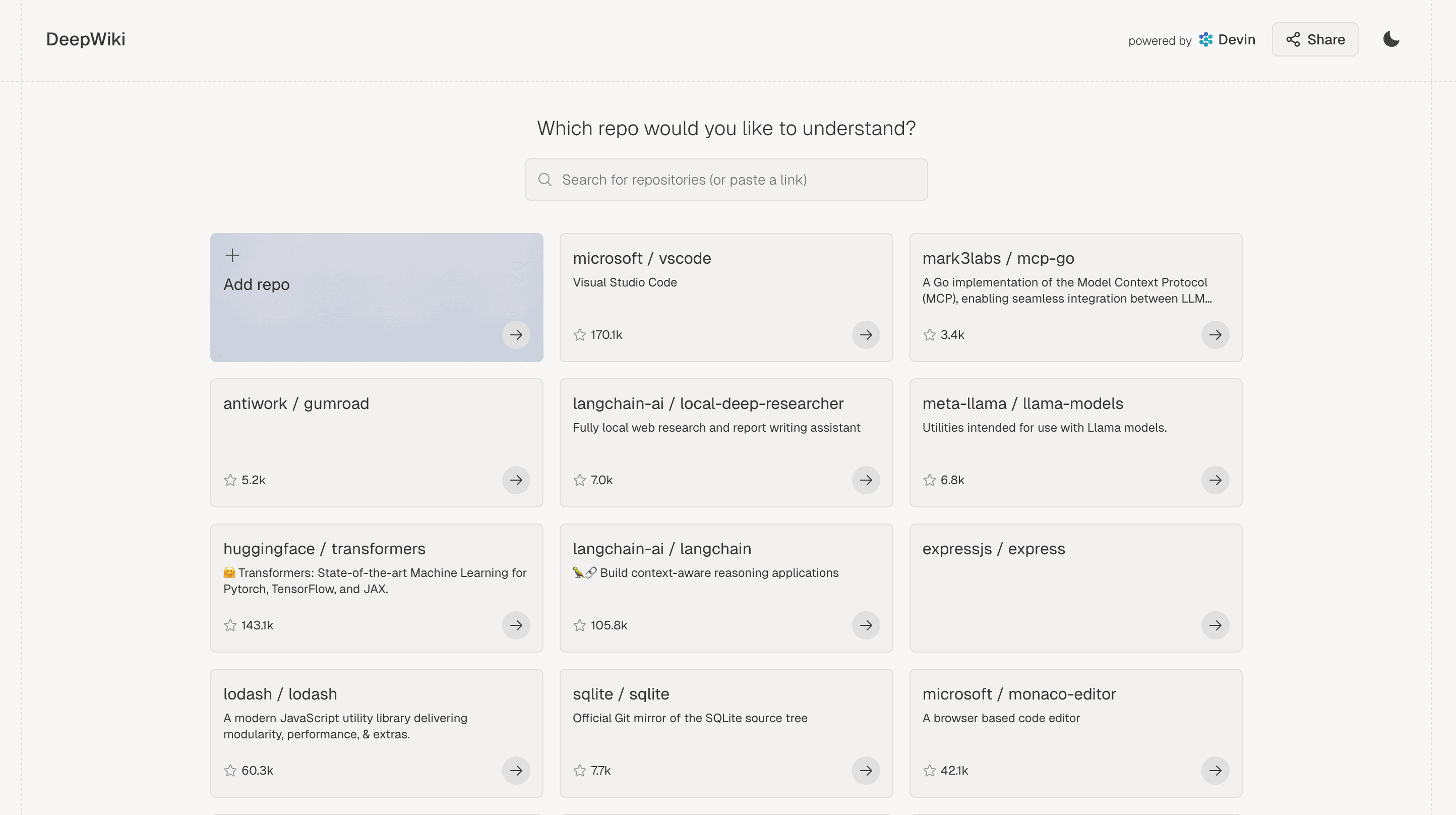Open mark3labs / mcp-go card arrow

[1215, 335]
